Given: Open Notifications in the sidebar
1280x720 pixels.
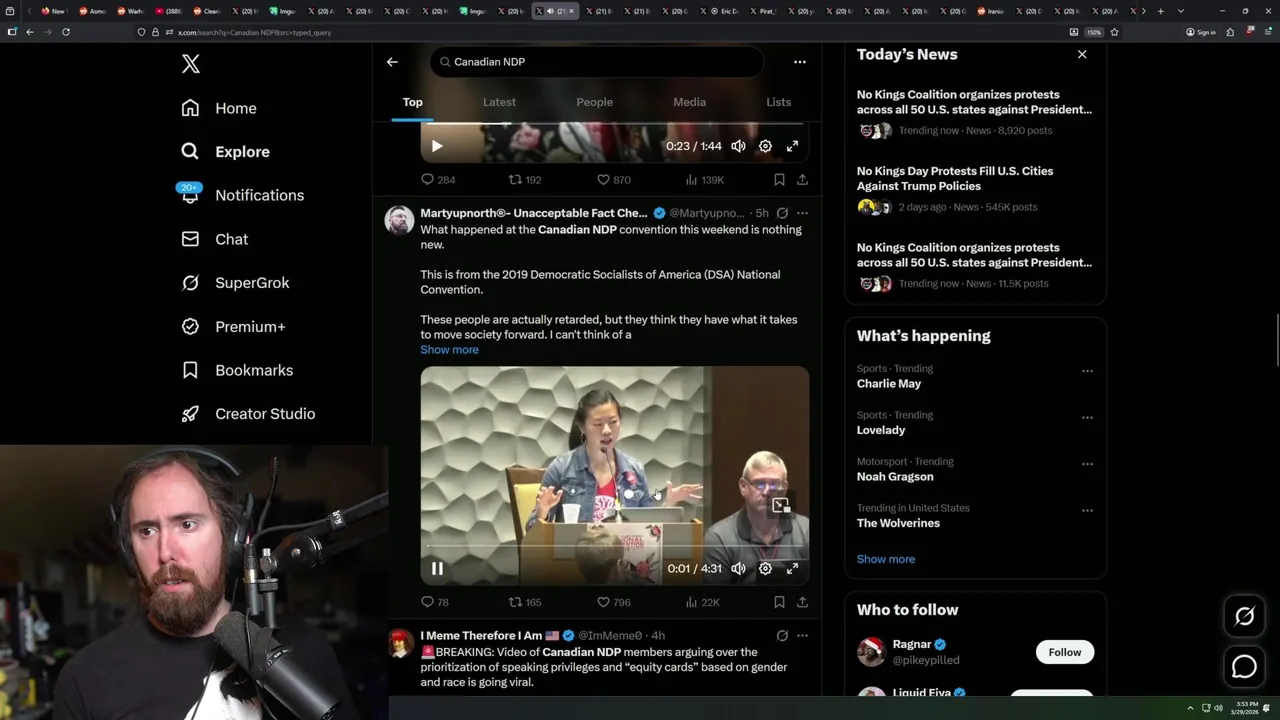Looking at the screenshot, I should click(x=242, y=195).
